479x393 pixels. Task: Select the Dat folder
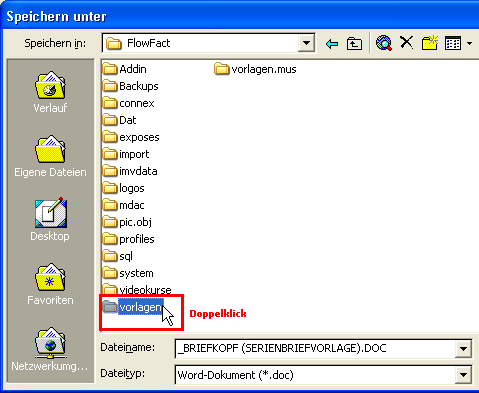click(119, 120)
